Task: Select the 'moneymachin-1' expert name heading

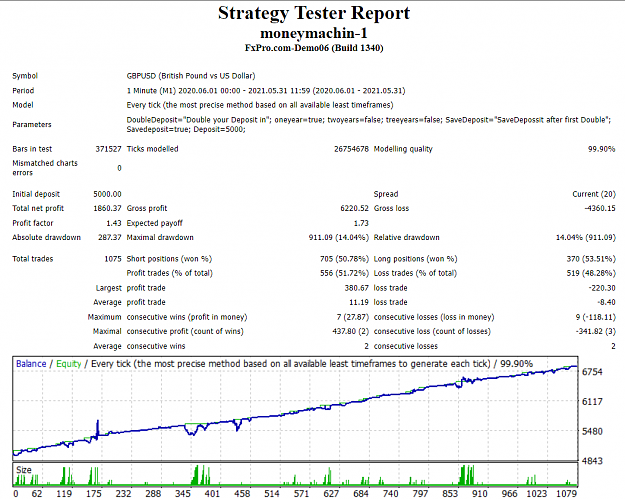Action: 314,33
